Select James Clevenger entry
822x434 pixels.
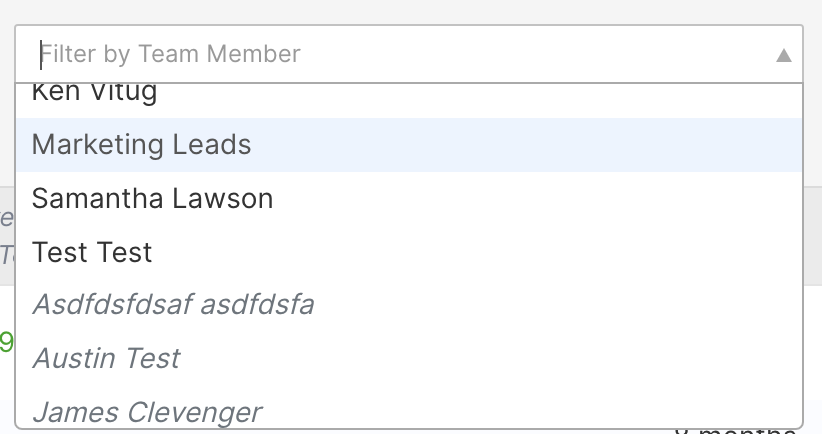[x=409, y=408]
